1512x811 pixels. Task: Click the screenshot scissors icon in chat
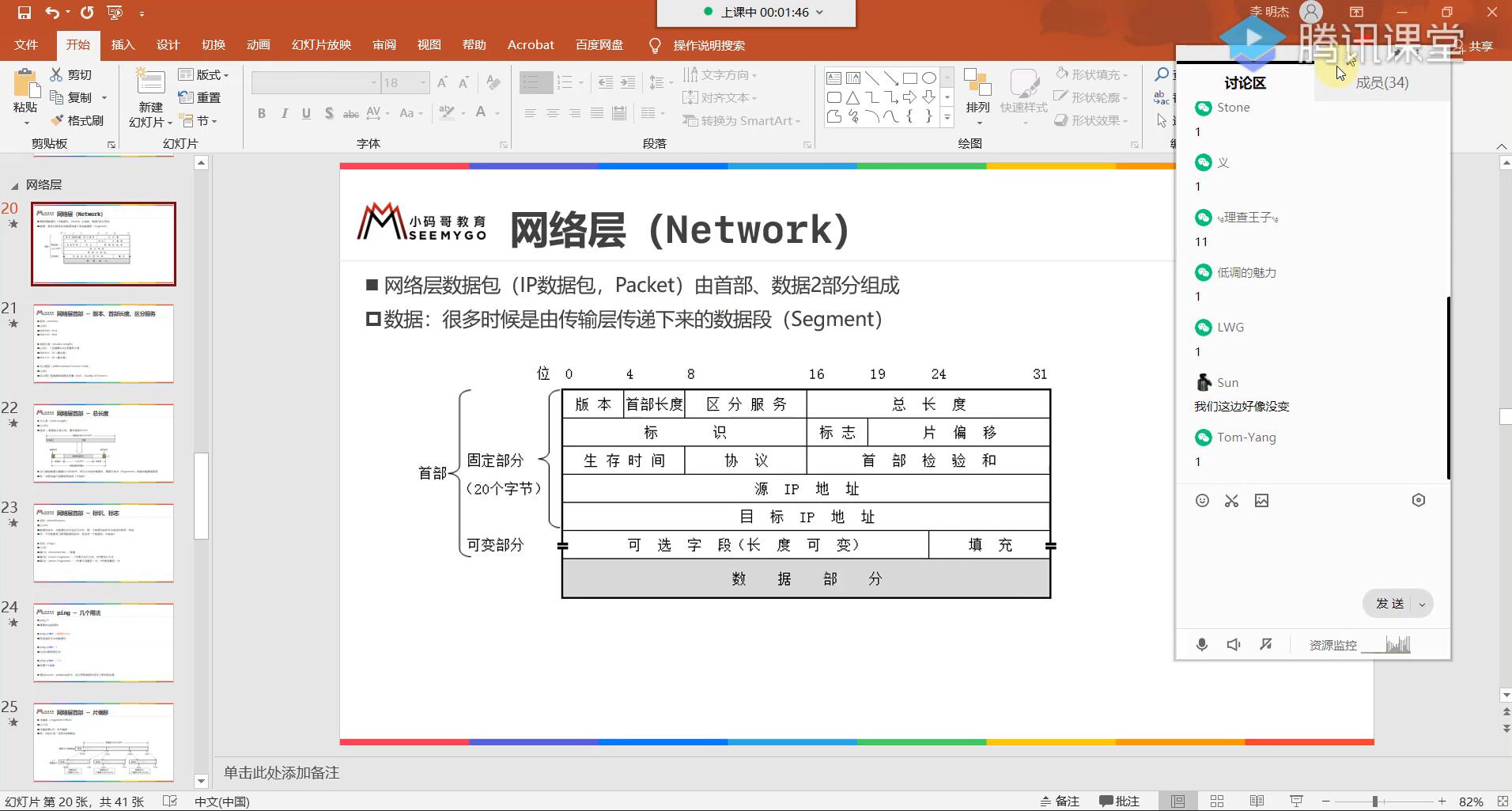tap(1231, 500)
